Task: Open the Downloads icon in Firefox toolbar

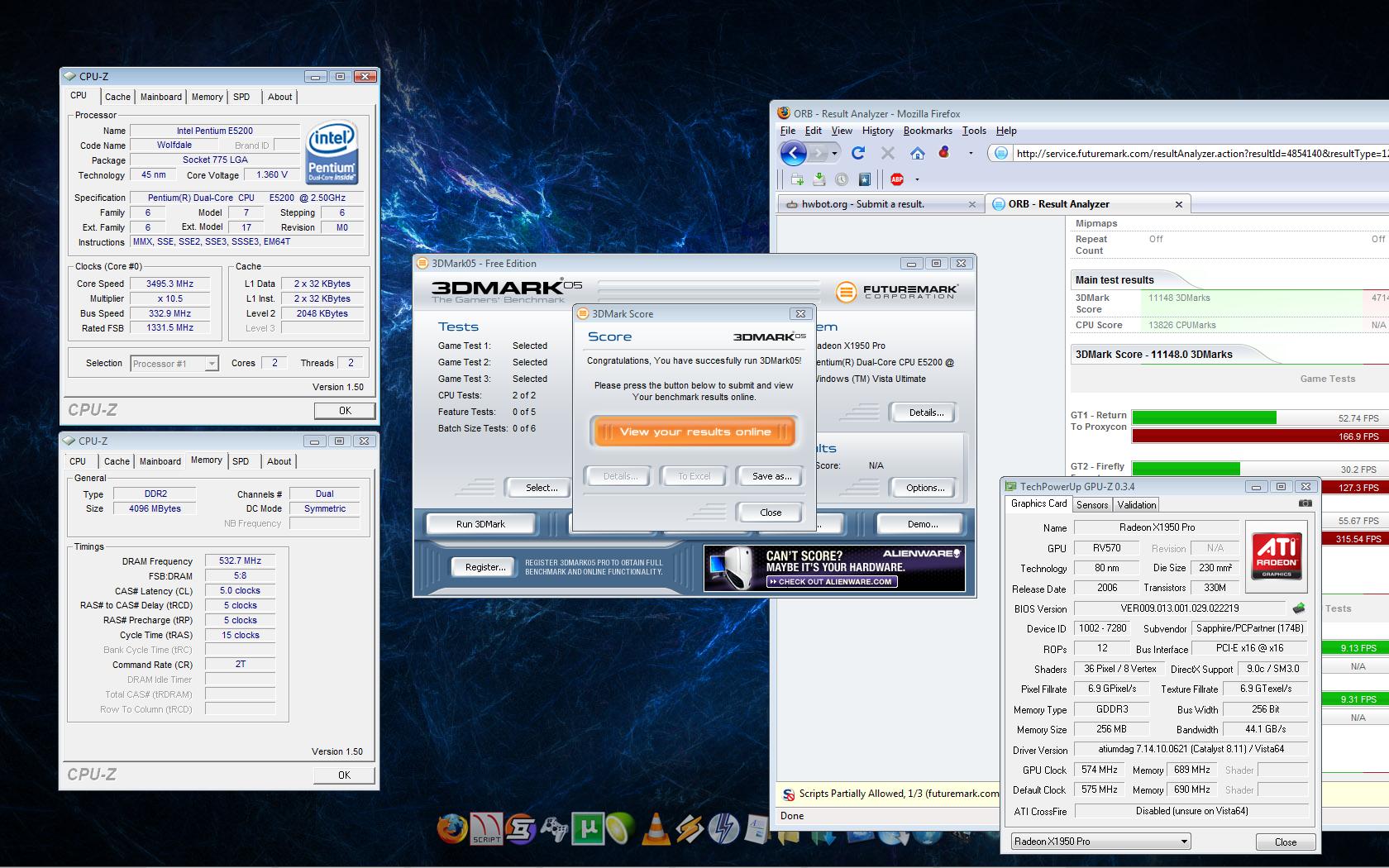Action: click(819, 179)
